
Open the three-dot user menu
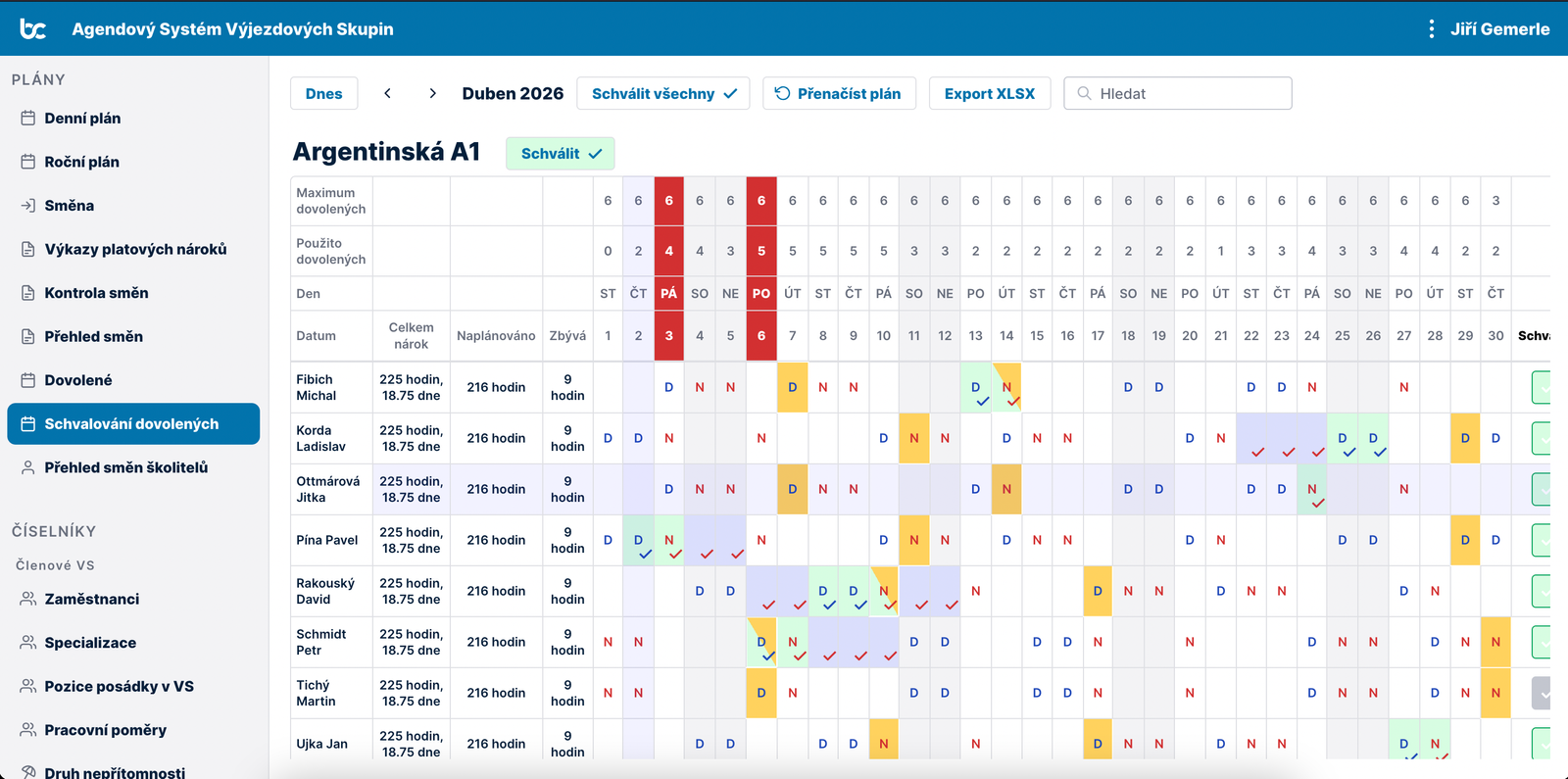click(1432, 29)
